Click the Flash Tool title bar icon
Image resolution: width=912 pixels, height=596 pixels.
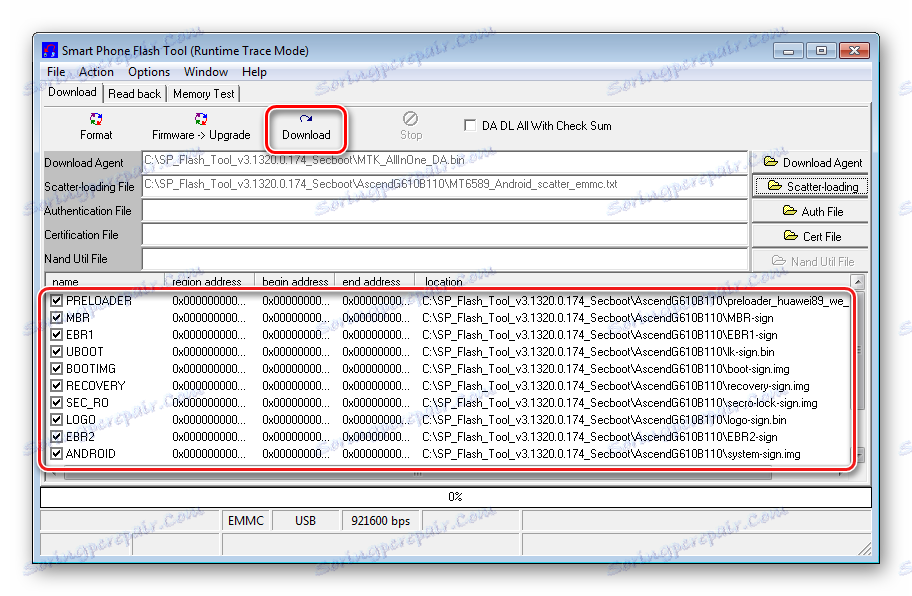click(50, 51)
